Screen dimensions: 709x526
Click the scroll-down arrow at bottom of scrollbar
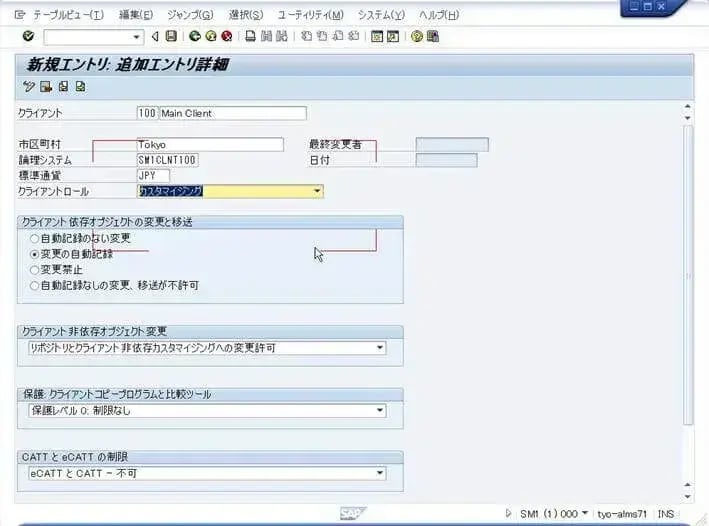[x=687, y=497]
